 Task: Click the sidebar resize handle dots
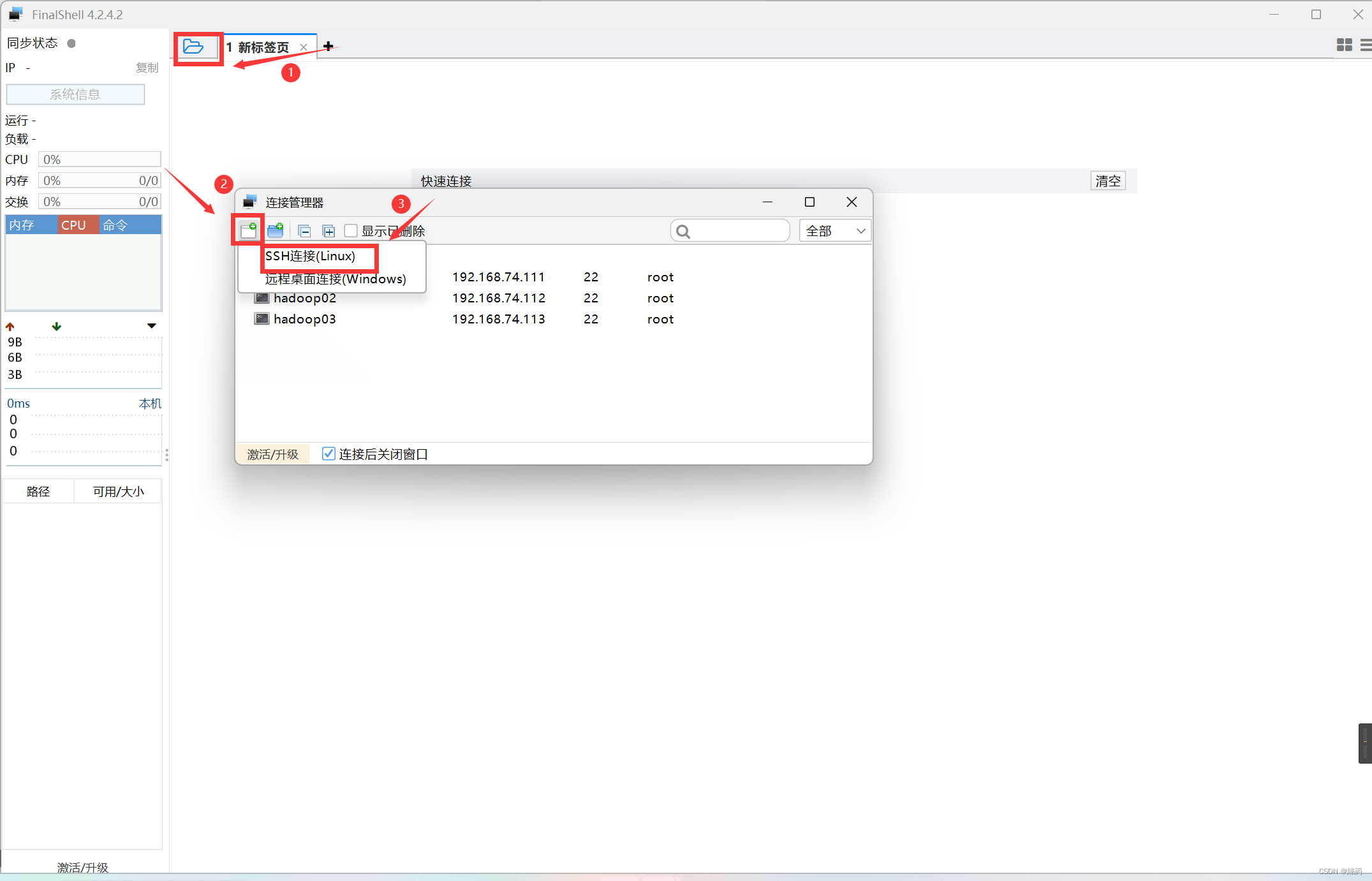click(x=166, y=455)
